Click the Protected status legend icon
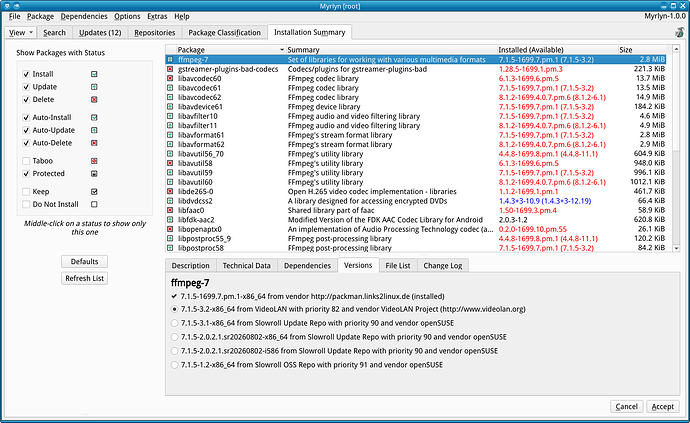690x423 pixels. [94, 174]
